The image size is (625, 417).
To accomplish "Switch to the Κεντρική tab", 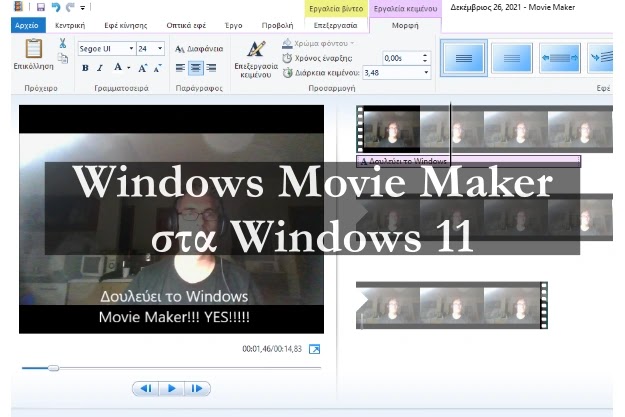I will (70, 25).
